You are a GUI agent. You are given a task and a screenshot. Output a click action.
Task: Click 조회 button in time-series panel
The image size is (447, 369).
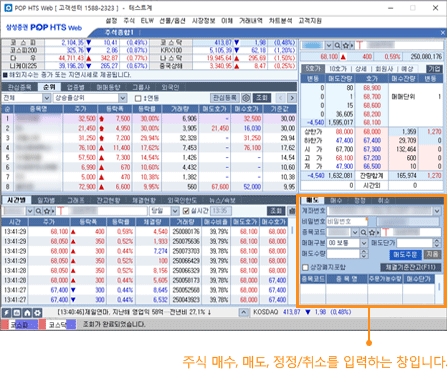[276, 211]
